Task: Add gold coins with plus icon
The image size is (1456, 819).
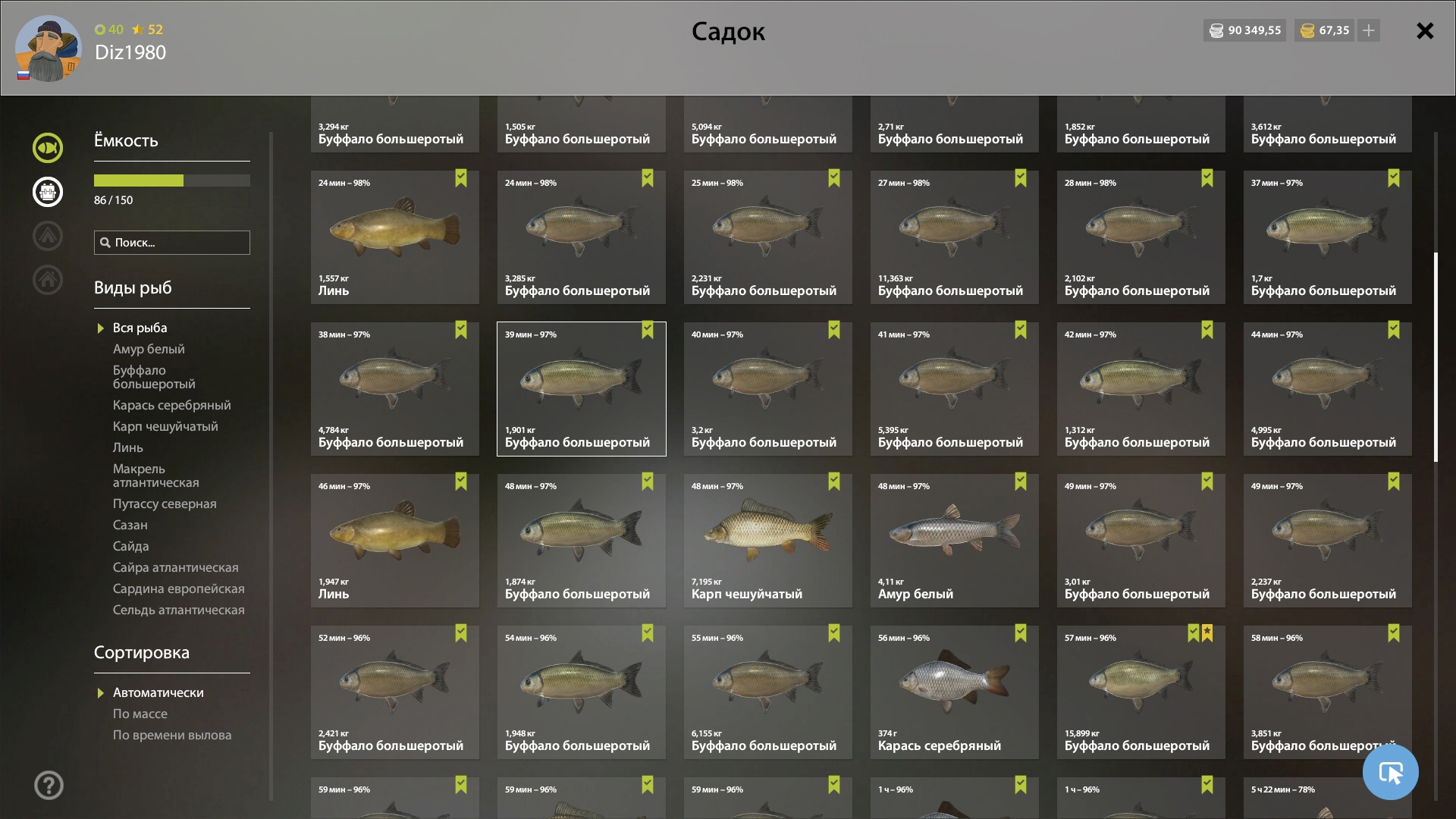Action: coord(1369,30)
